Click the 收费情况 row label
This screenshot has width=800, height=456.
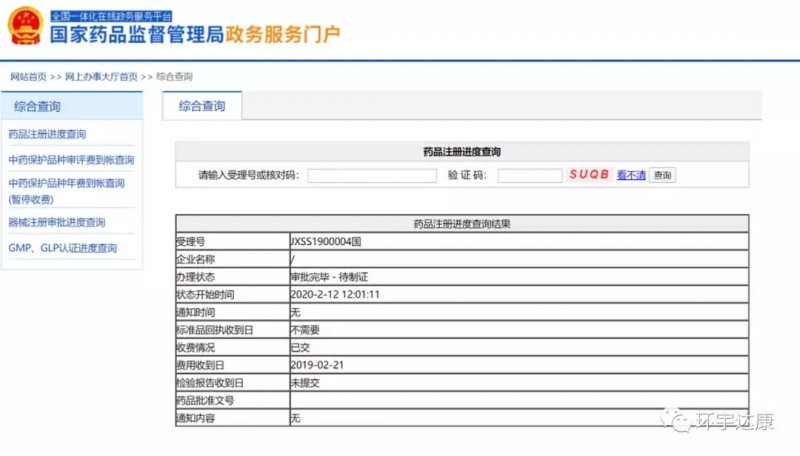[x=195, y=348]
